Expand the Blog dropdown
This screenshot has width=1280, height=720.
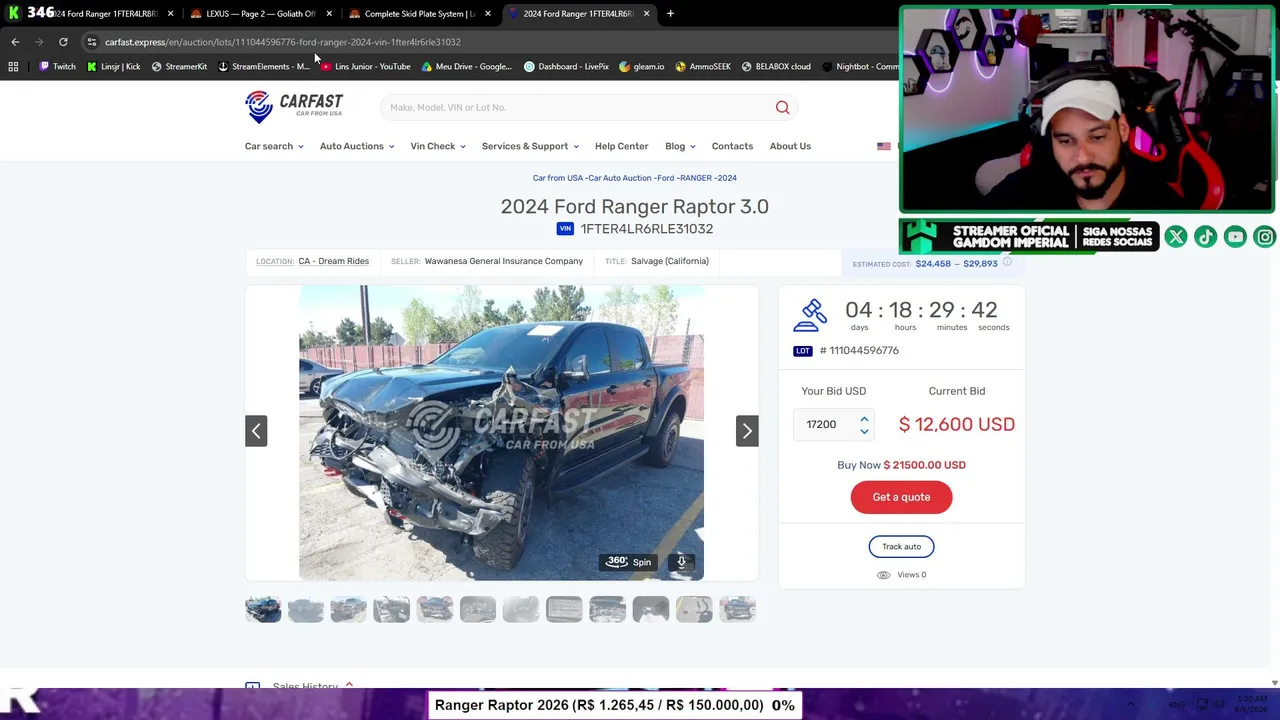[680, 146]
